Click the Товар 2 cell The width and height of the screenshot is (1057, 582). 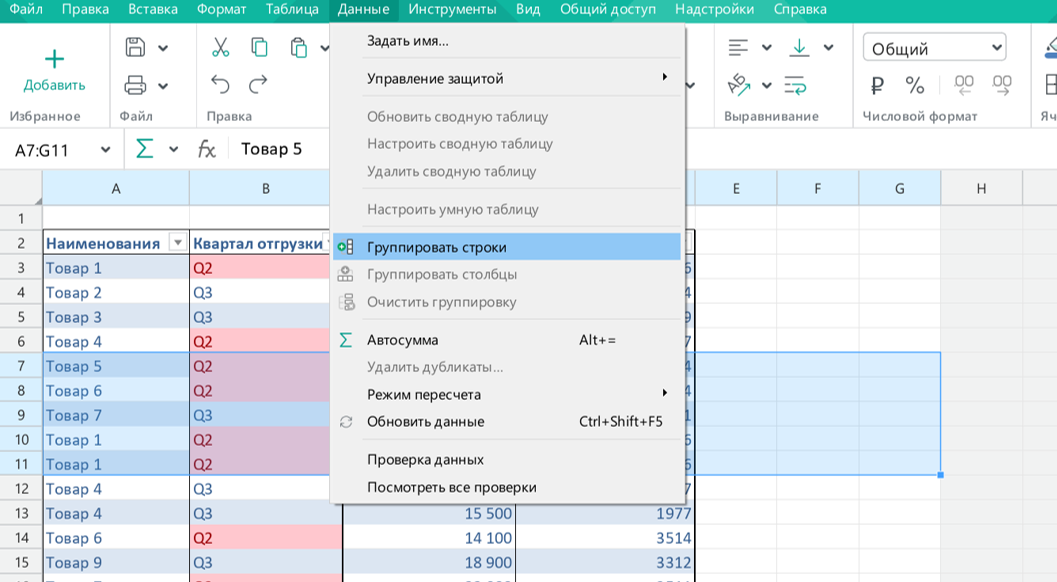[x=116, y=293]
